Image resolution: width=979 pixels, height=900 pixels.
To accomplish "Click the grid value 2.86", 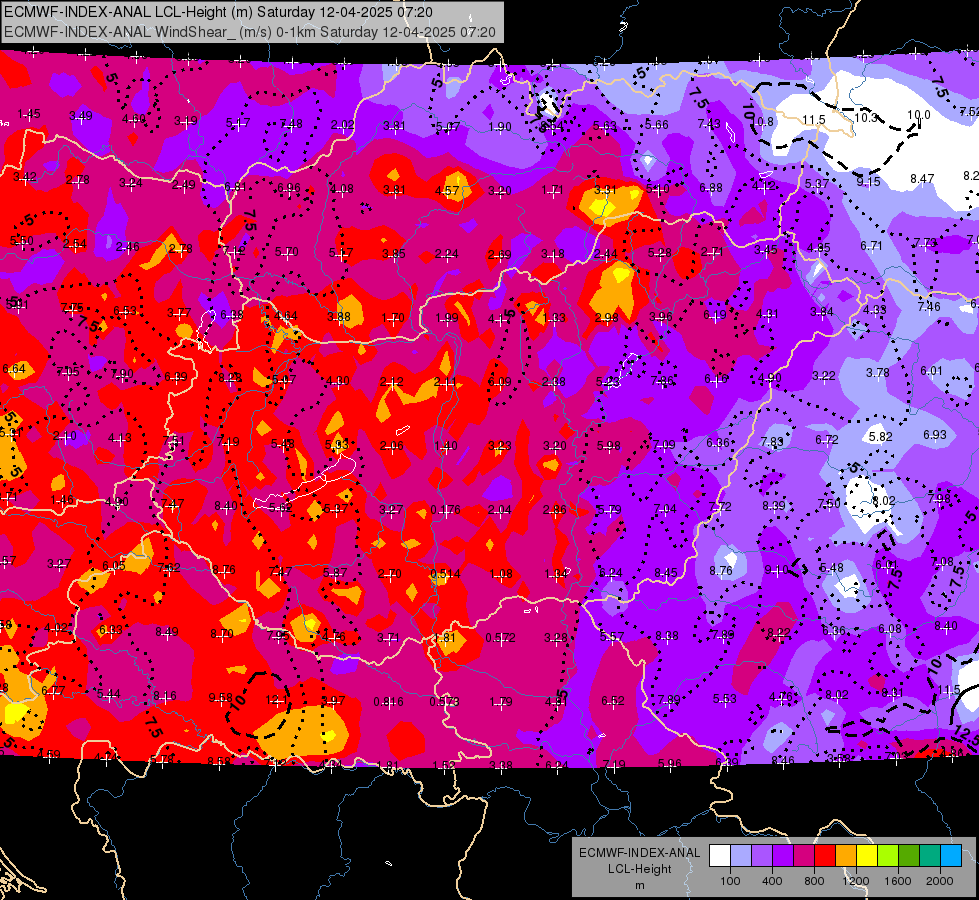I will click(x=554, y=510).
